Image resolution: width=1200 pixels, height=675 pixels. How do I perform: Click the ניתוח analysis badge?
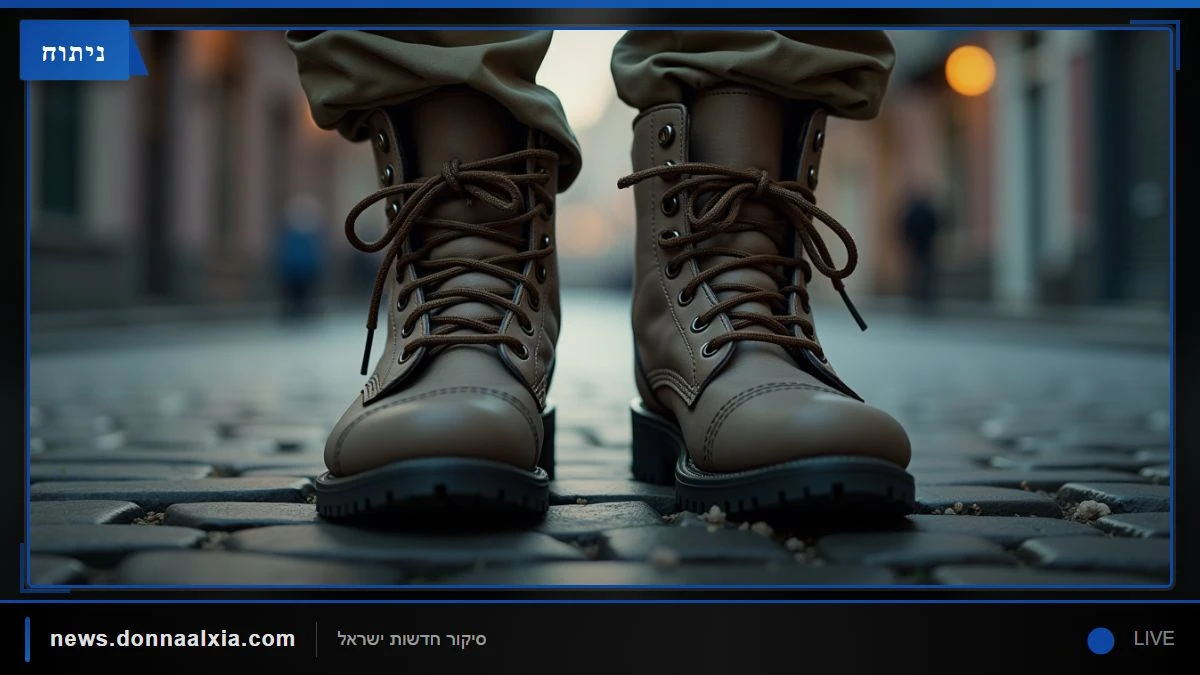[x=75, y=50]
